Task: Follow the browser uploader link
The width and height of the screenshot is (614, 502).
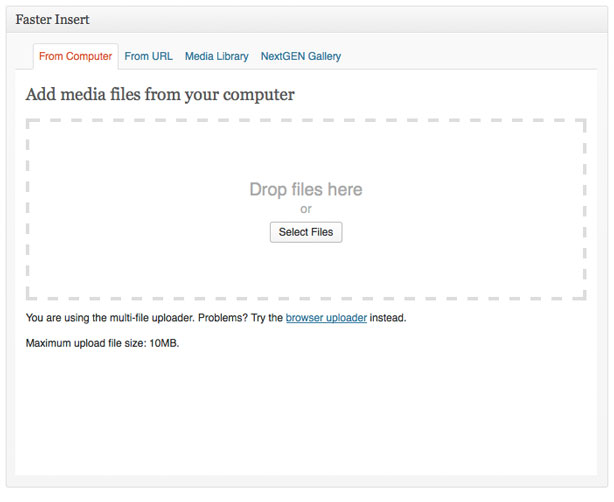Action: pyautogui.click(x=326, y=318)
